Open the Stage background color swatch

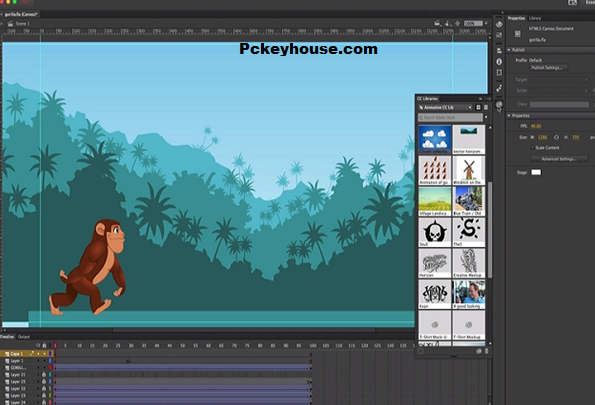point(536,172)
